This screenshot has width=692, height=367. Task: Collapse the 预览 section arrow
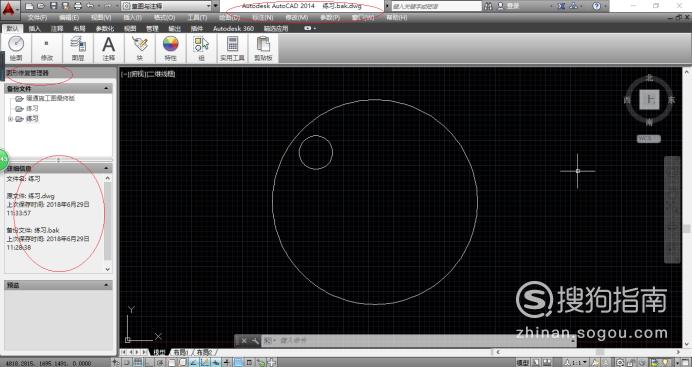coord(106,285)
